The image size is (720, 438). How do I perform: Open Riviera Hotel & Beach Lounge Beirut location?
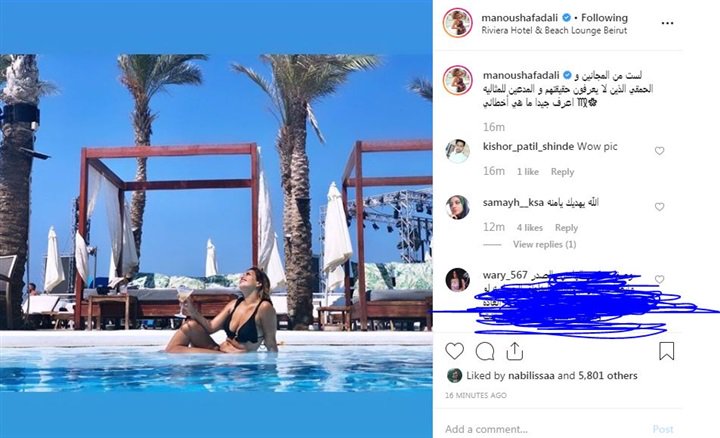554,30
